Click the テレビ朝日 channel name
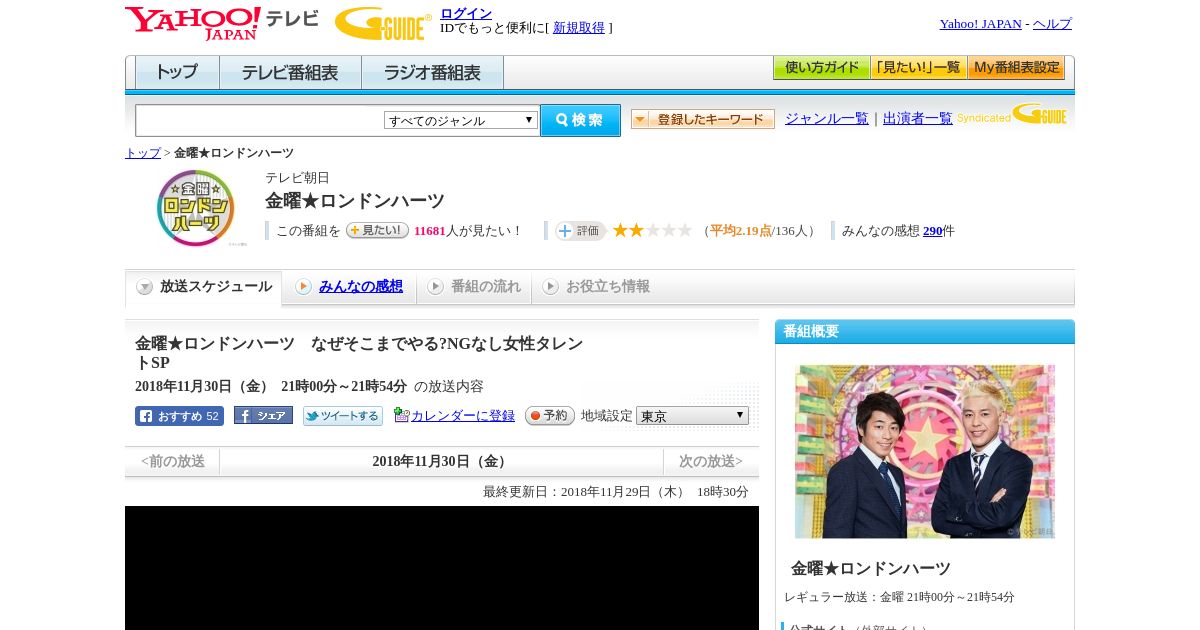This screenshot has width=1200, height=630. 297,178
